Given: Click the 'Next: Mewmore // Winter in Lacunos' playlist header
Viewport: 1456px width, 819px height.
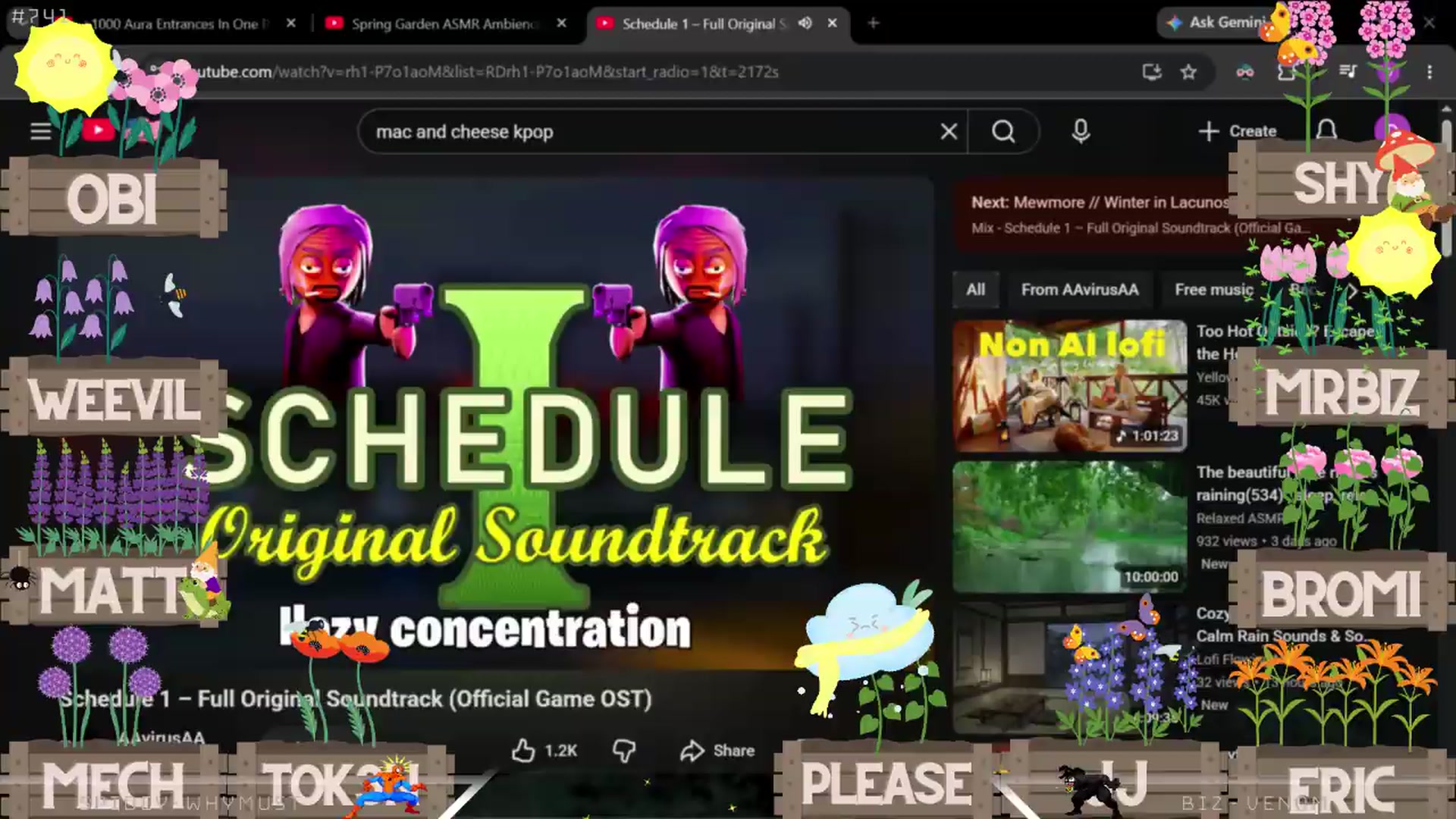Looking at the screenshot, I should point(1100,202).
